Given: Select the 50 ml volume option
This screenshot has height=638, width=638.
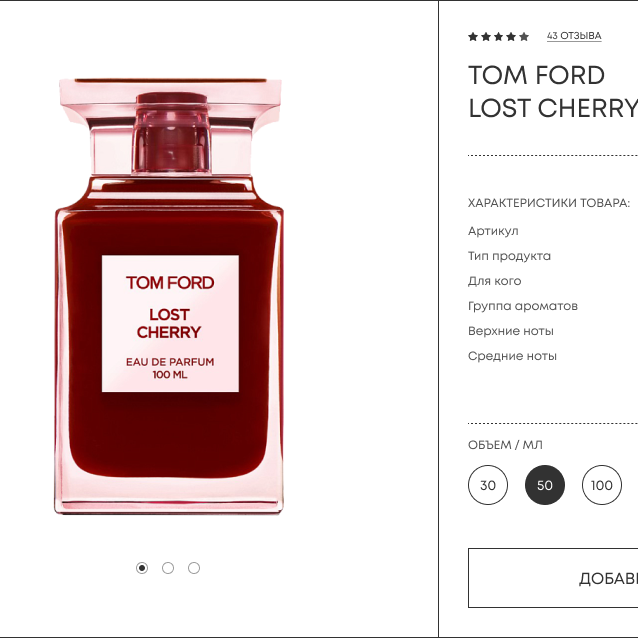Looking at the screenshot, I should point(545,485).
